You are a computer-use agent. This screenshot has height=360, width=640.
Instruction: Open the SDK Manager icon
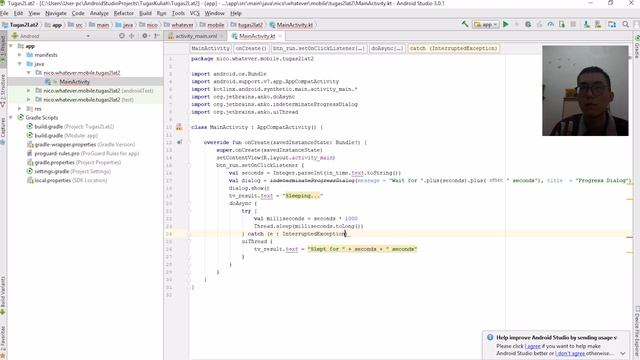click(598, 24)
